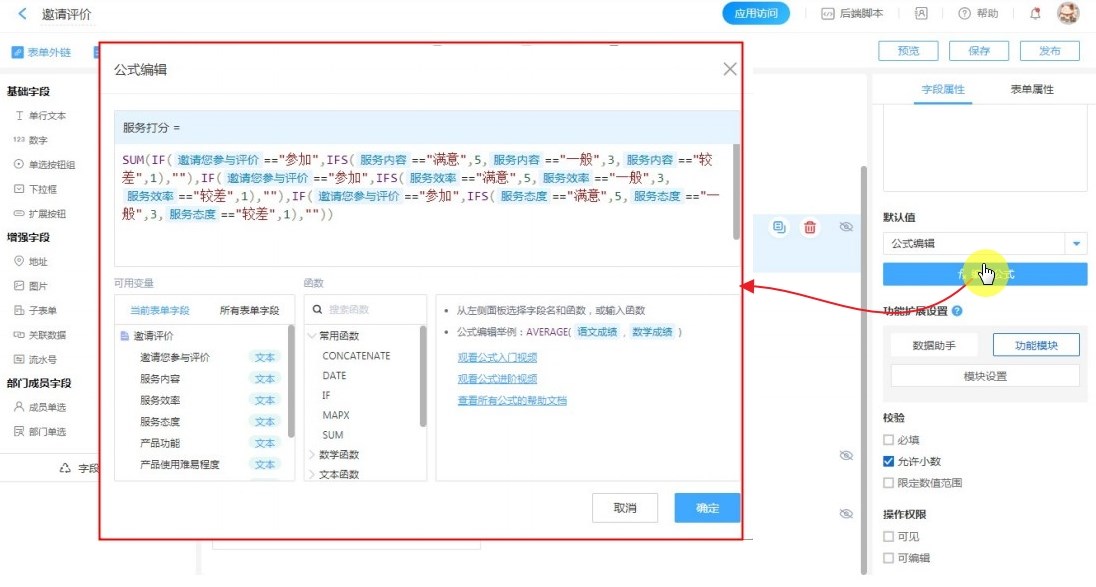Click the 功能扩展设置 help tooltip icon

coord(957,311)
